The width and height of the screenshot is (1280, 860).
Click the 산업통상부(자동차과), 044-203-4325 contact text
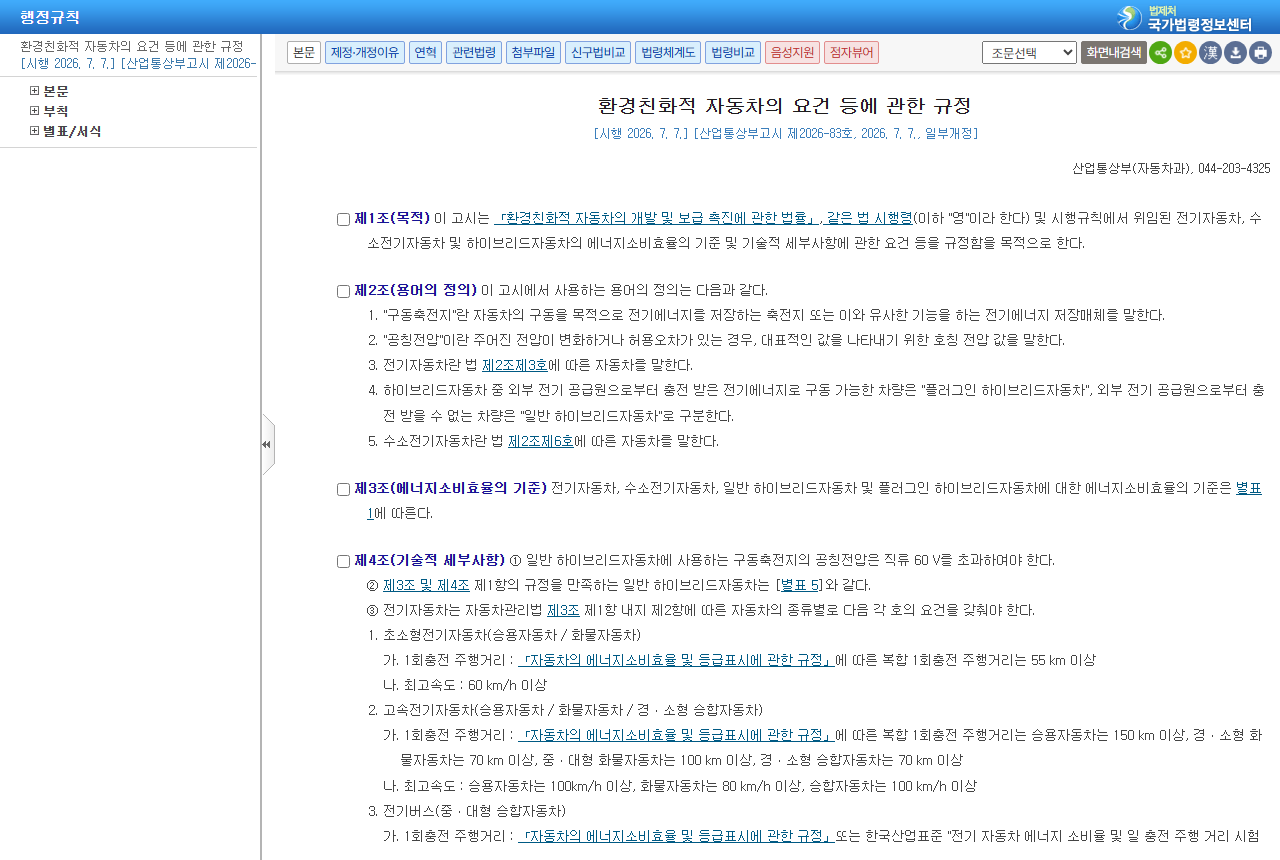pyautogui.click(x=1171, y=169)
